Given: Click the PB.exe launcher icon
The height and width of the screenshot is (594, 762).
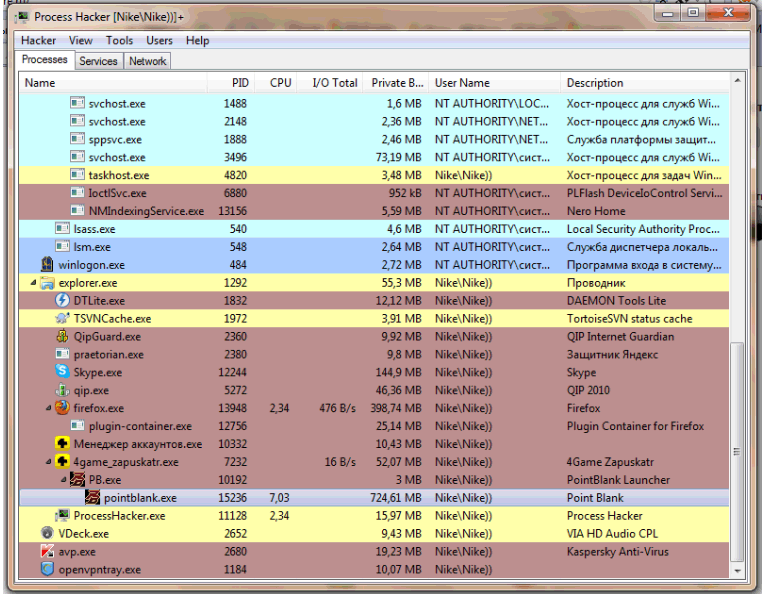Looking at the screenshot, I should (x=78, y=479).
